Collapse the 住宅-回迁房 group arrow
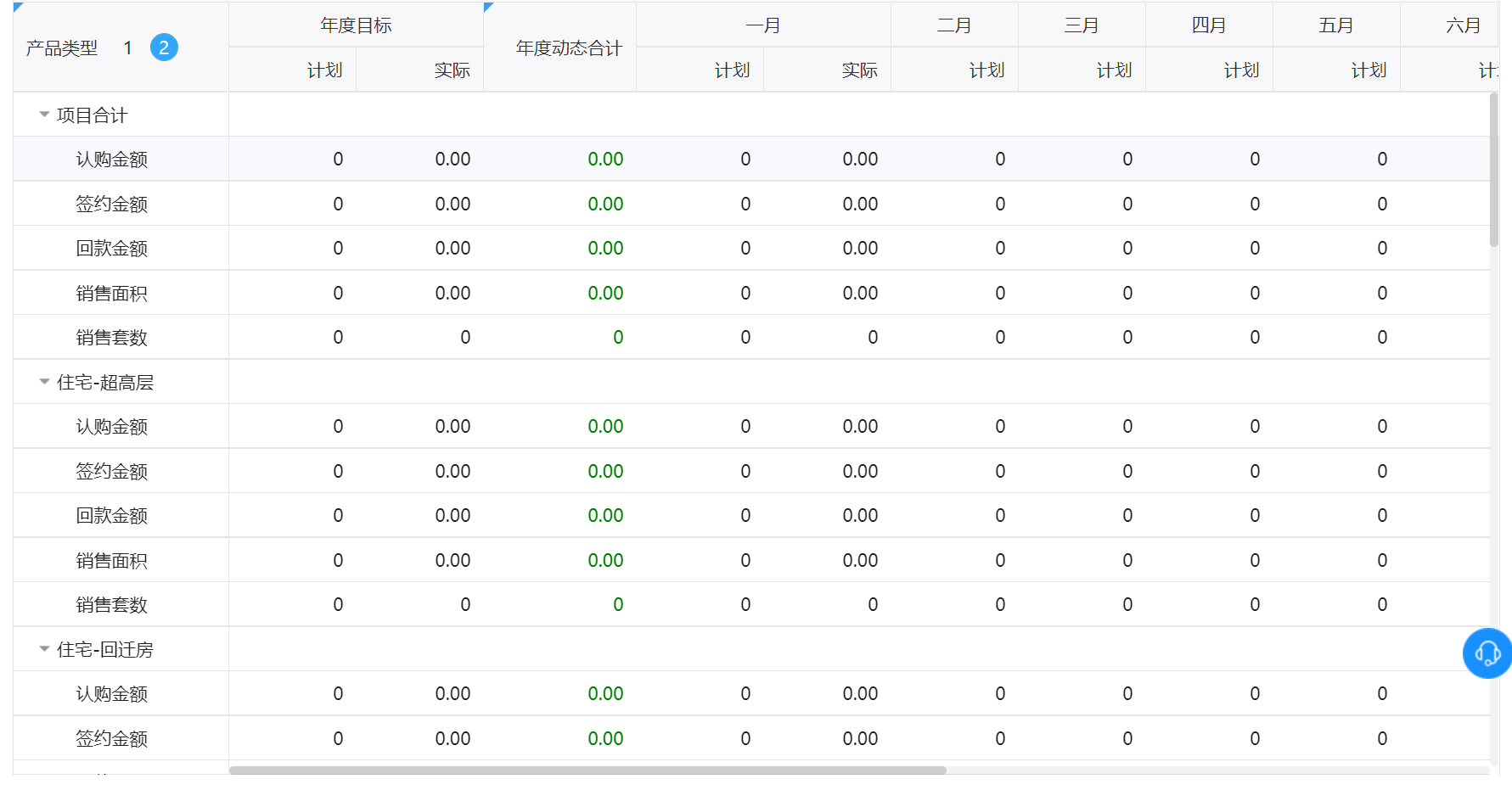Image resolution: width=1512 pixels, height=790 pixels. pyautogui.click(x=44, y=649)
